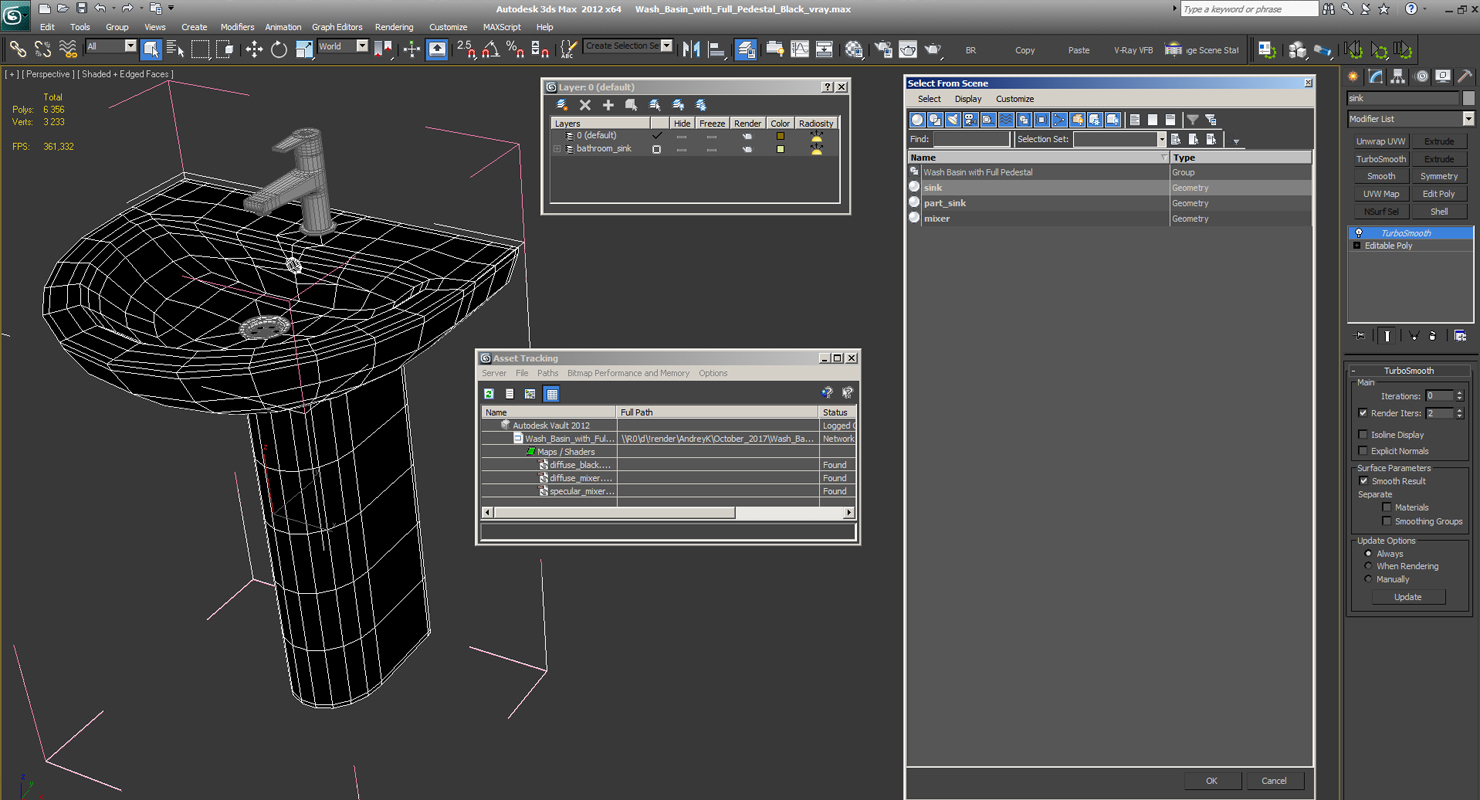This screenshot has height=800, width=1480.
Task: Toggle Display Lights filter in Select From Scene
Action: [x=953, y=120]
